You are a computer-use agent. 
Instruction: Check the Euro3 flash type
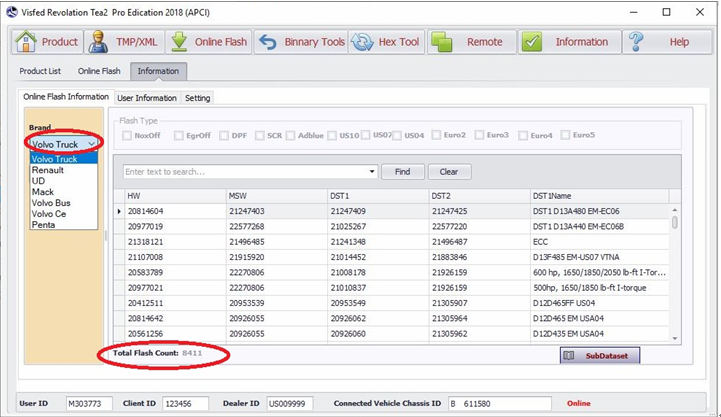[x=479, y=135]
